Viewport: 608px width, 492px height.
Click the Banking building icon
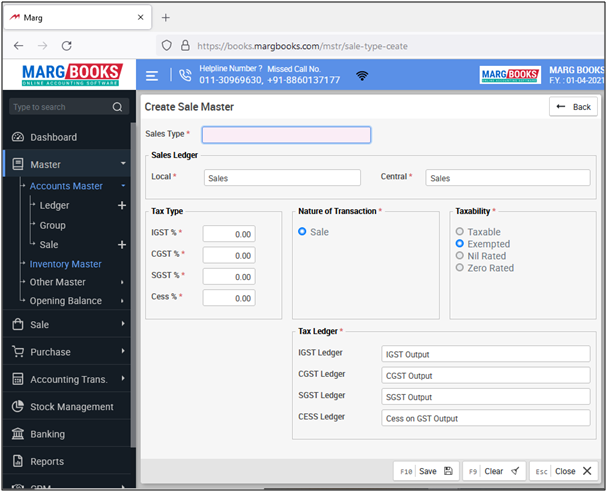click(x=18, y=433)
